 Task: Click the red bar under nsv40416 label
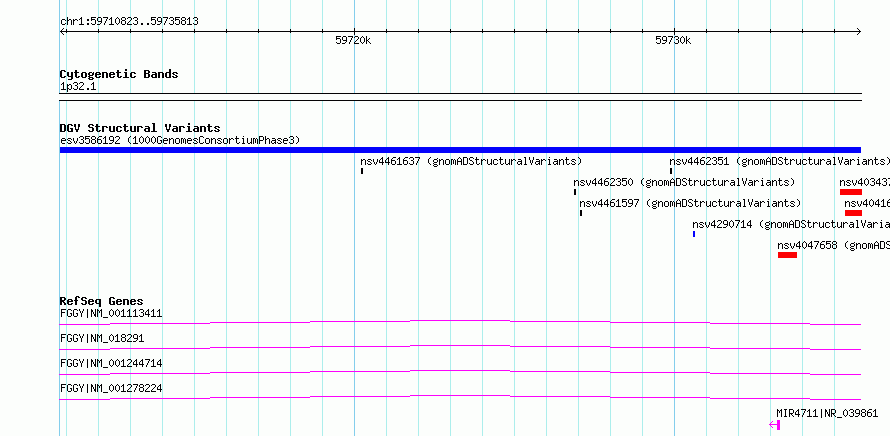(x=853, y=213)
